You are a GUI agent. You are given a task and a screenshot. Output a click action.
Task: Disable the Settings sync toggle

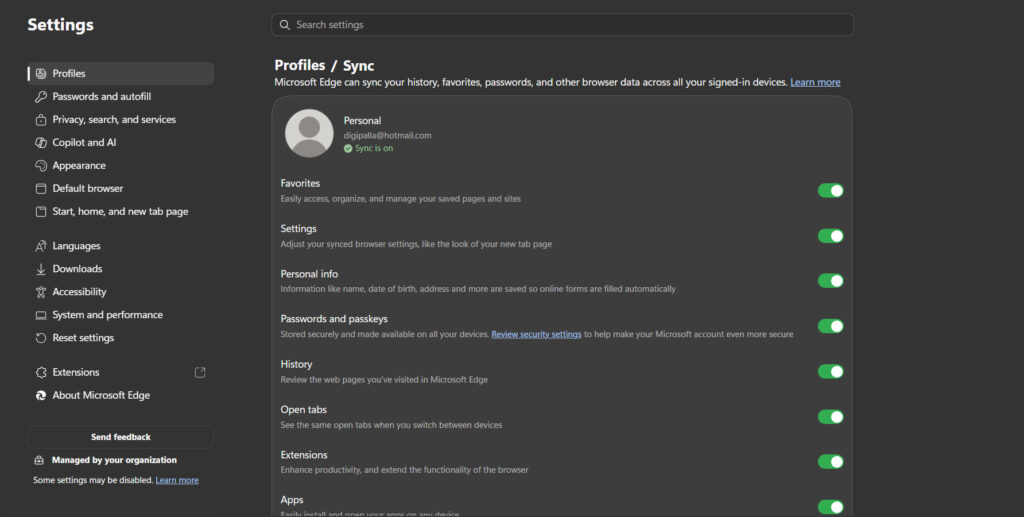(830, 236)
